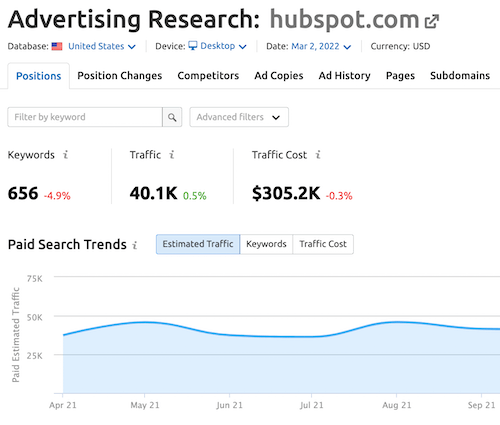Click the Keywords info icon
Screen dimensions: 500x425
pyautogui.click(x=66, y=155)
